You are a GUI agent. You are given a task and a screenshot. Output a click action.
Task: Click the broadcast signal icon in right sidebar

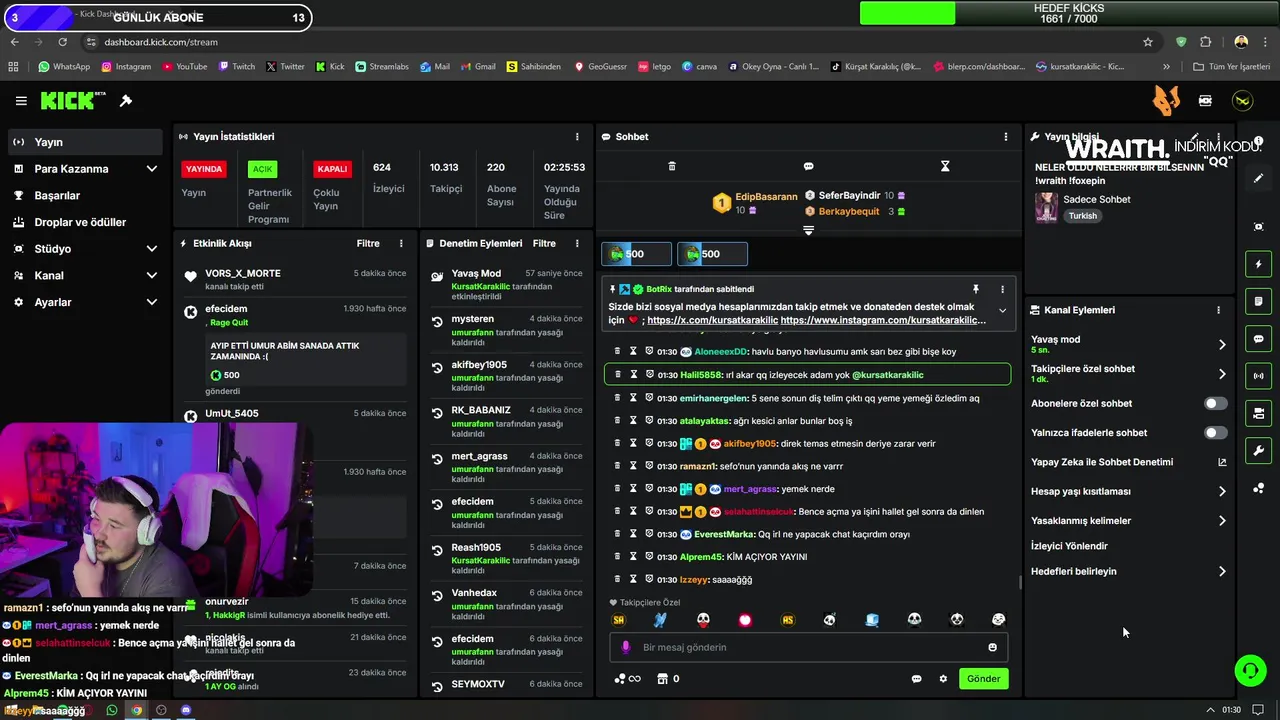[1259, 376]
